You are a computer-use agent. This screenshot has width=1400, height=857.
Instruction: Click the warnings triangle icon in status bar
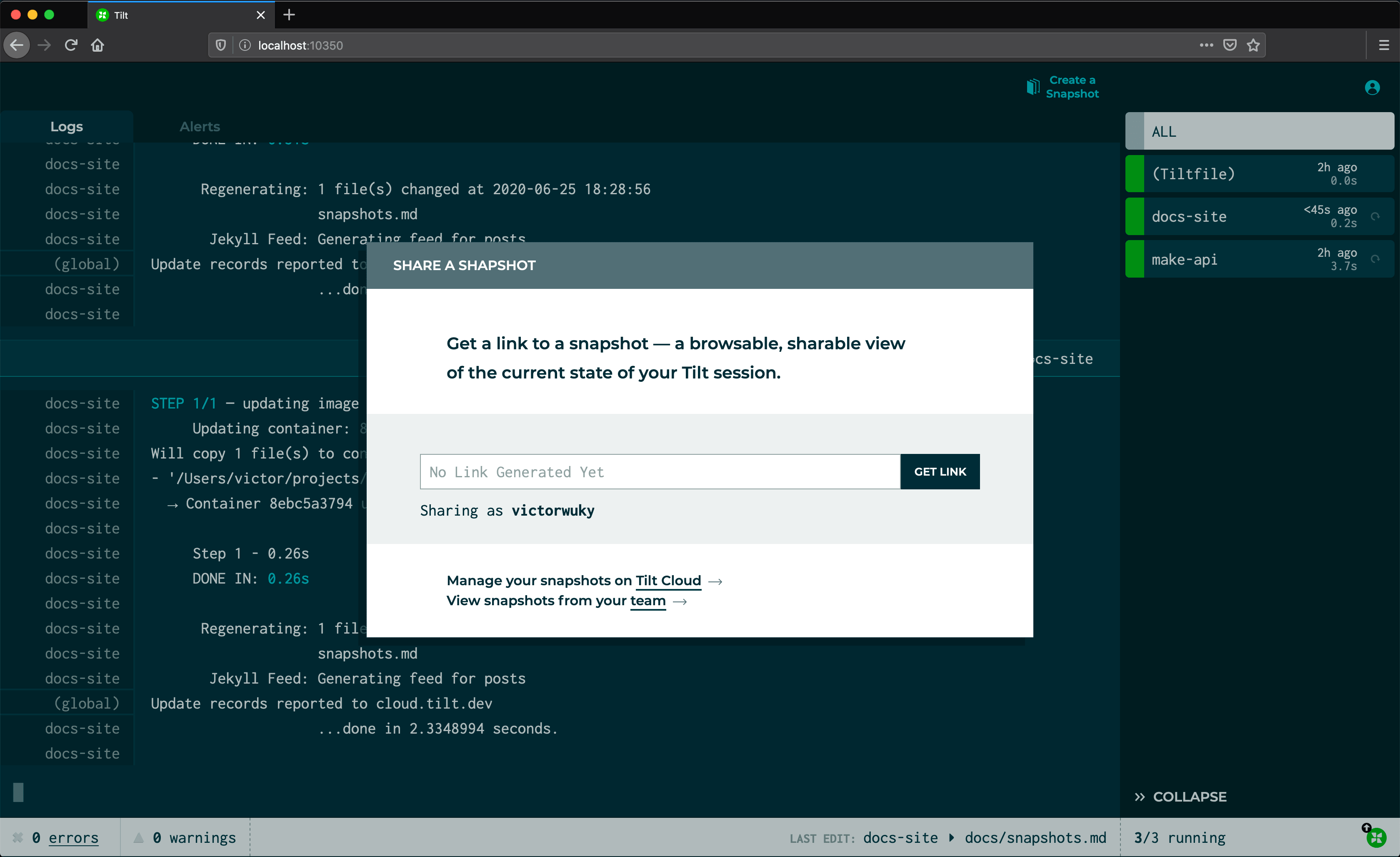pyautogui.click(x=139, y=837)
